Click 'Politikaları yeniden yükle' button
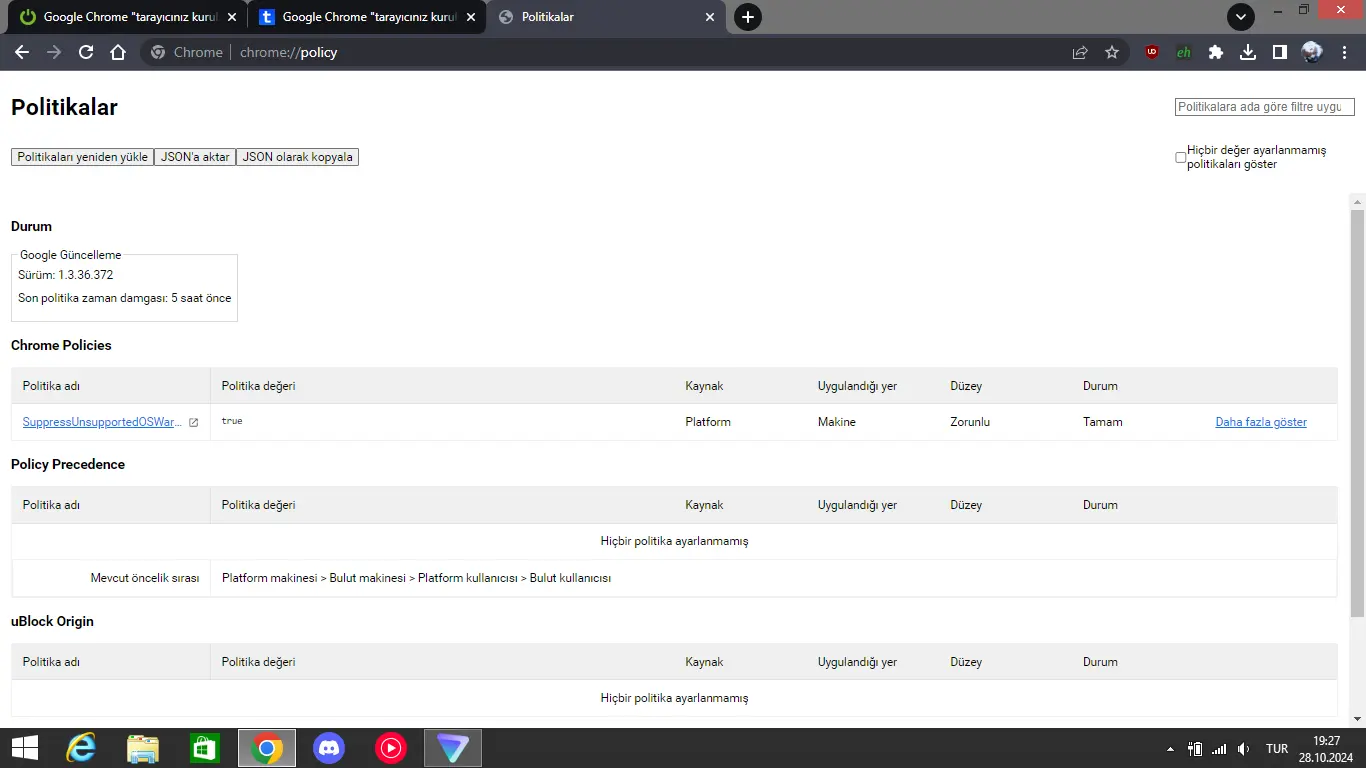This screenshot has height=768, width=1366. (82, 157)
